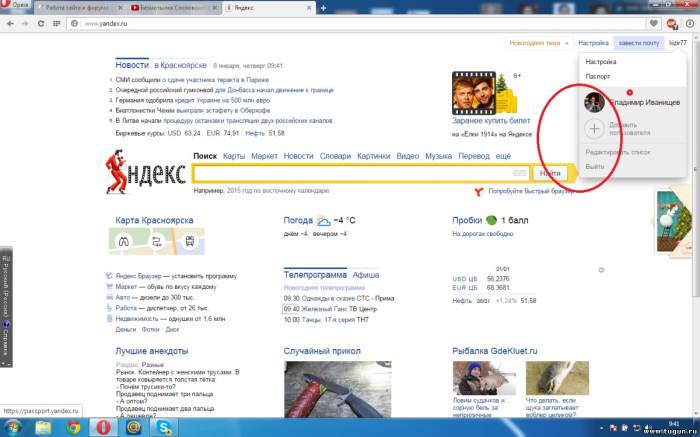Click Настройка link in top bar

click(x=593, y=43)
